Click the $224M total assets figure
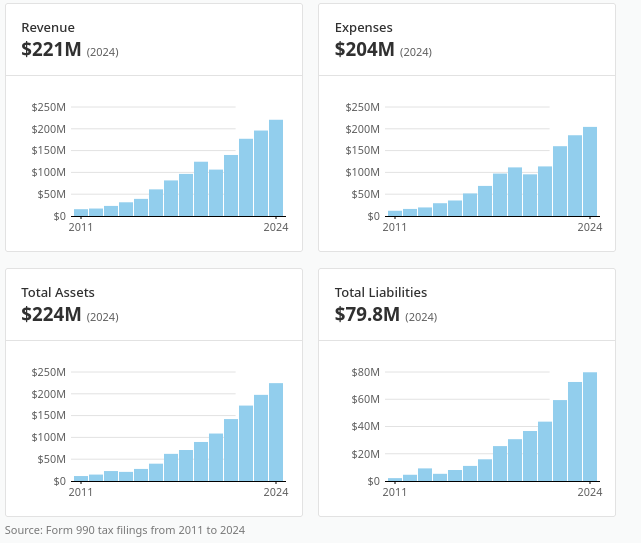 [x=51, y=314]
